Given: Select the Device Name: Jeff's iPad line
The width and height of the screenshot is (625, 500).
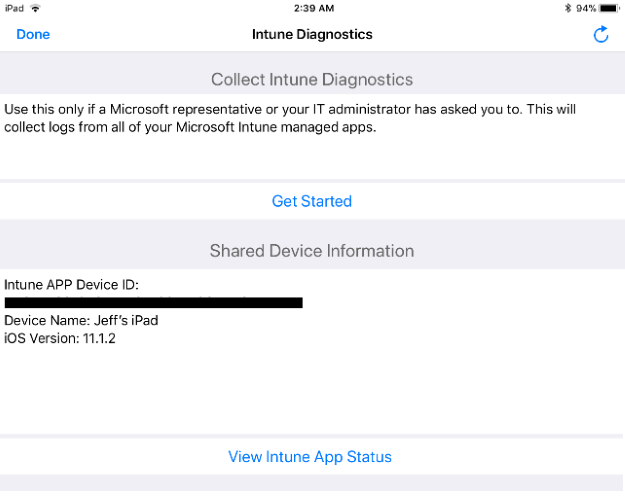Looking at the screenshot, I should 81,320.
